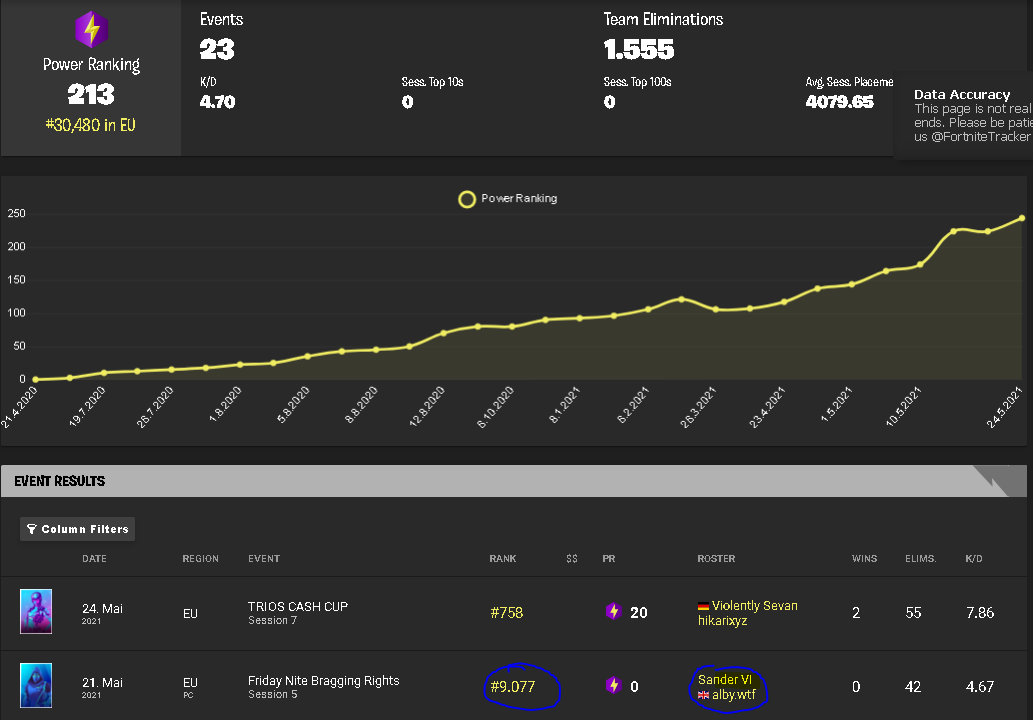Click the first chart data point at 21.4.2020
Screen dimensions: 1033x720
point(36,379)
